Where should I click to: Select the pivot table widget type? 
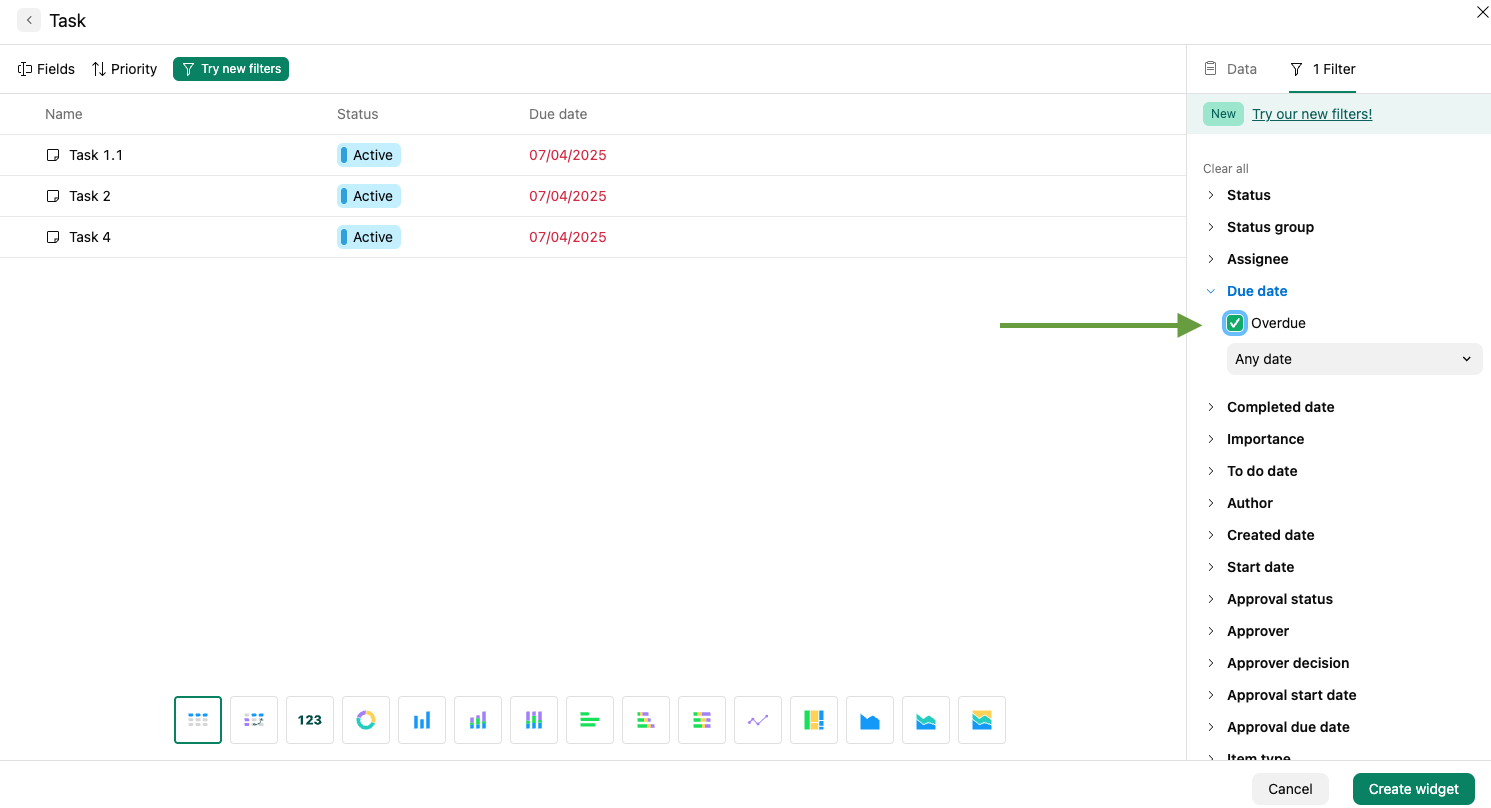point(254,720)
